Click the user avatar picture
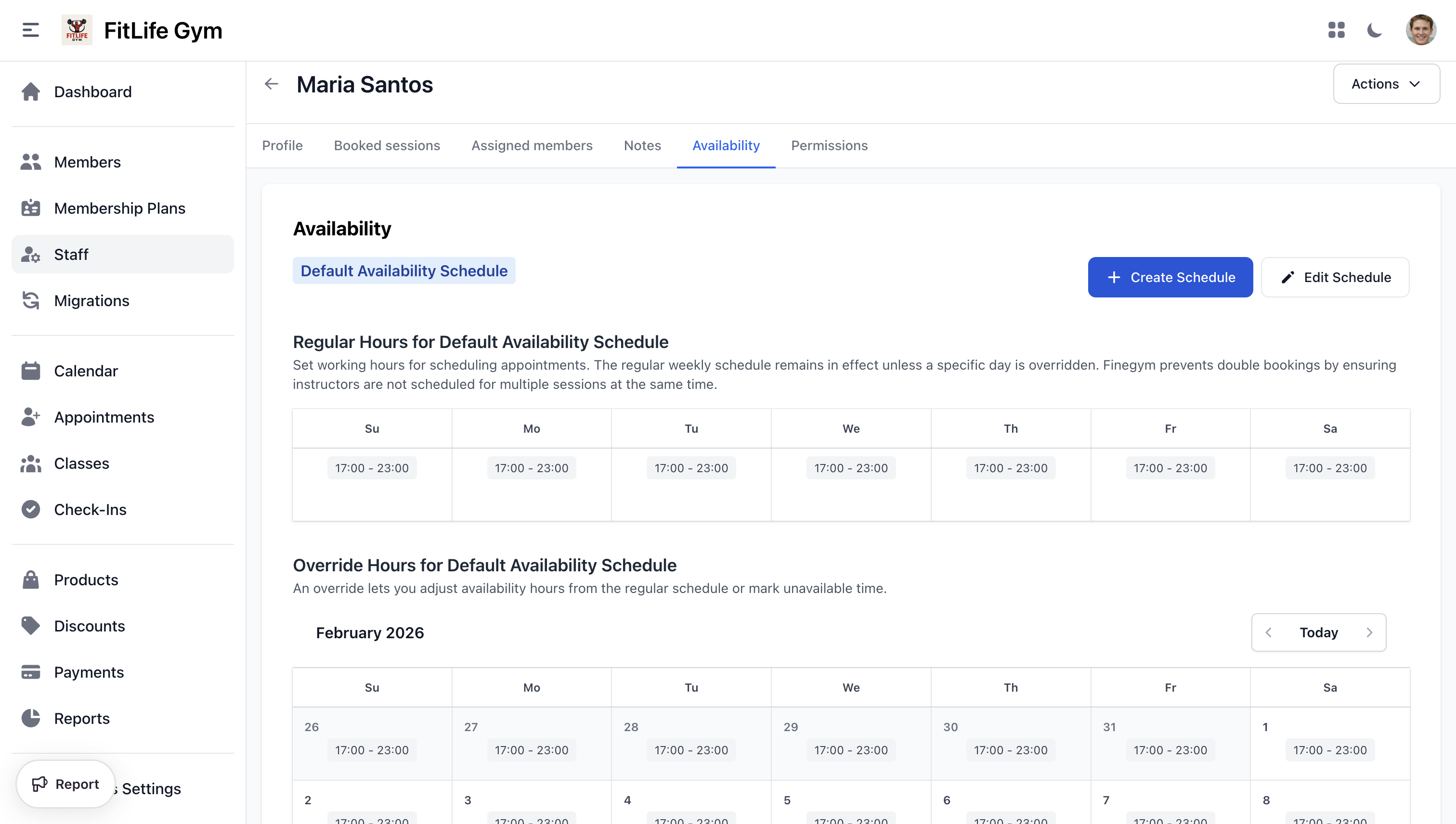 [x=1420, y=30]
